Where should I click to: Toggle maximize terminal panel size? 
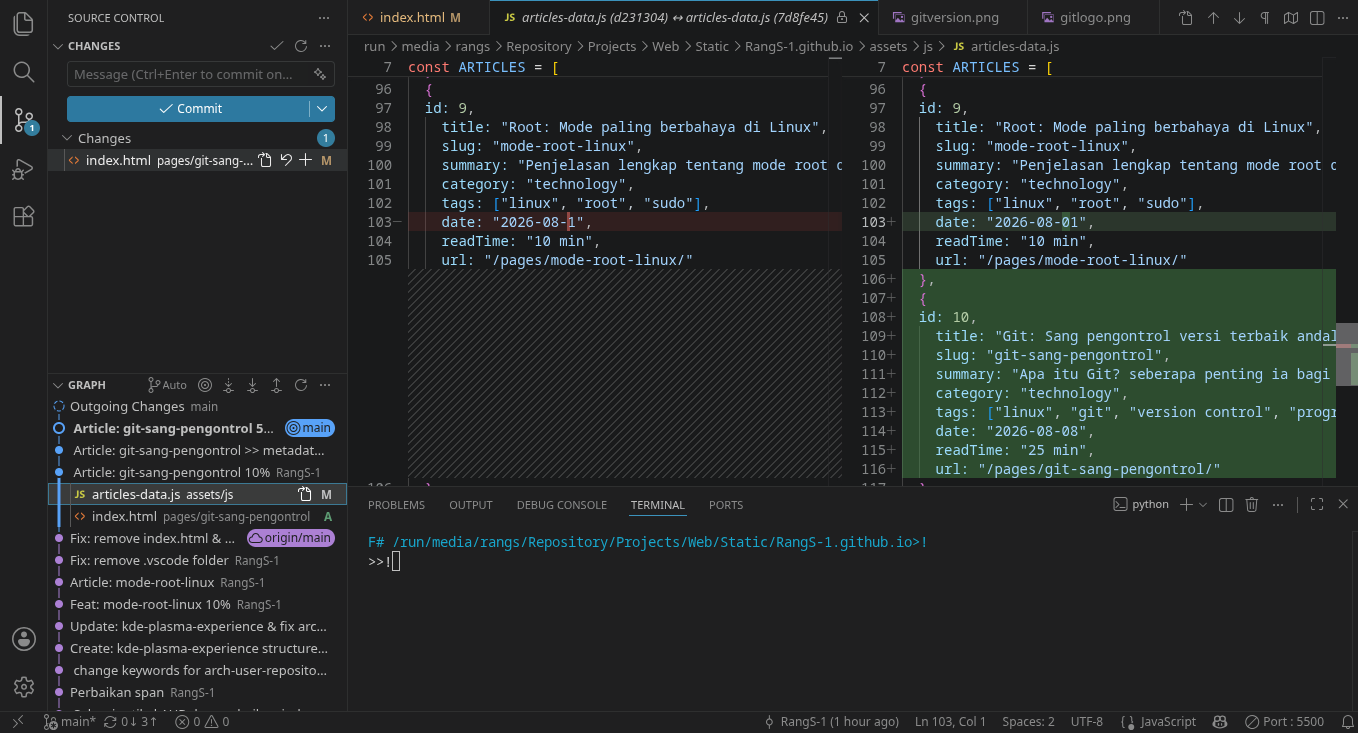[x=1317, y=505]
